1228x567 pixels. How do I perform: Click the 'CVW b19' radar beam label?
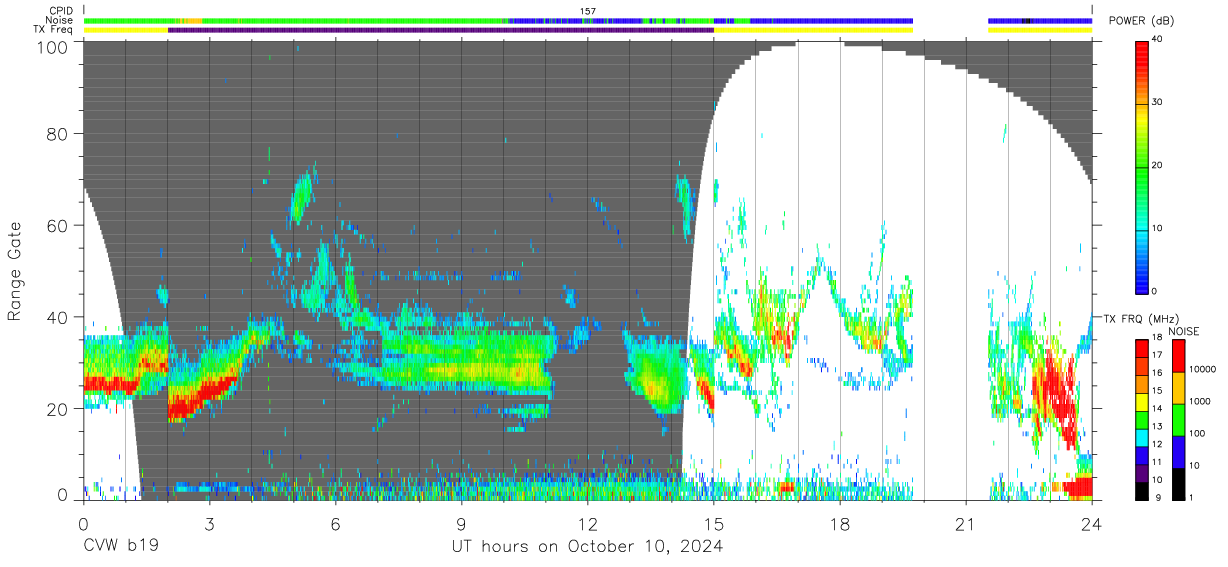coord(119,547)
